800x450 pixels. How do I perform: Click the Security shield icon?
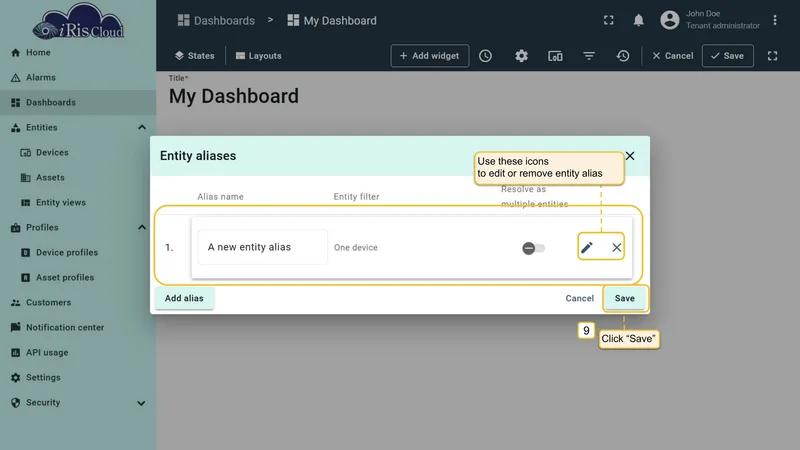point(15,403)
